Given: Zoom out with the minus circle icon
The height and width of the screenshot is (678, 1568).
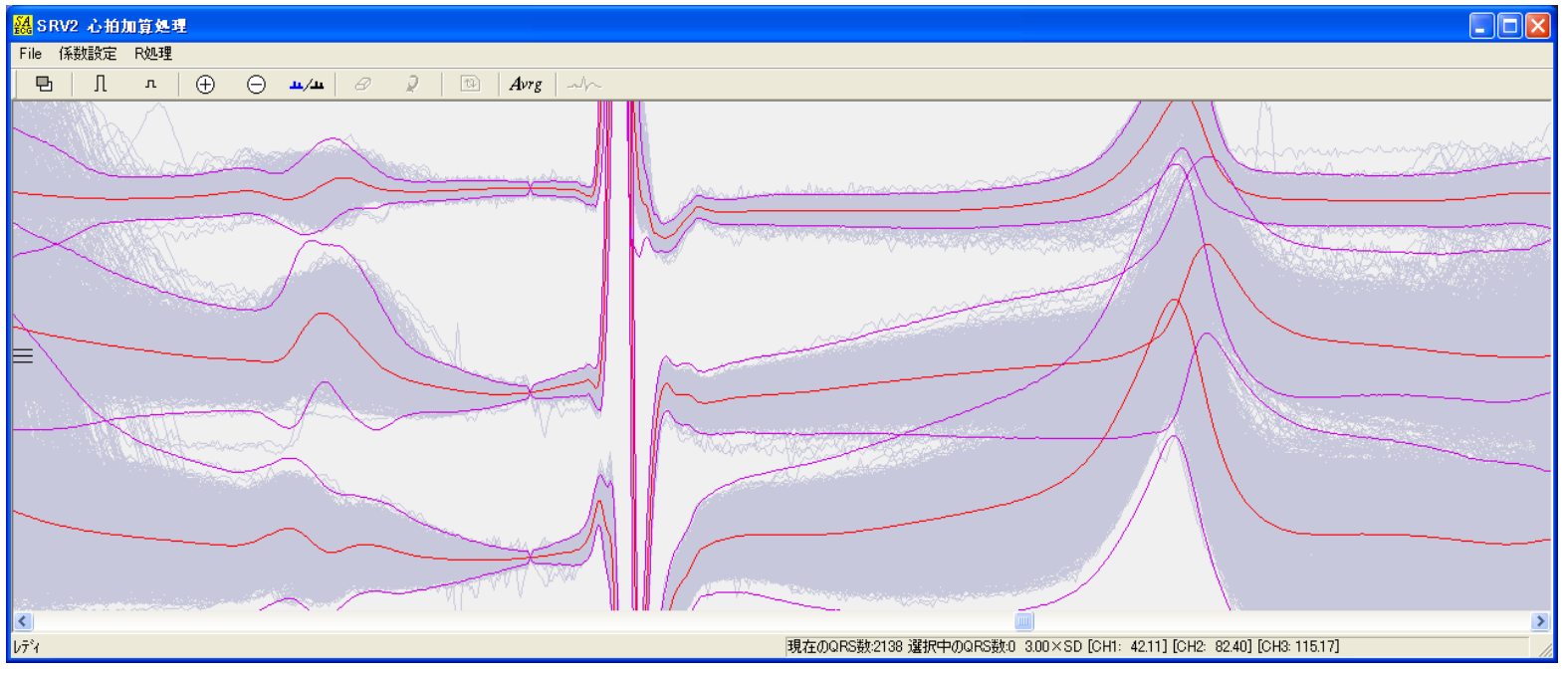Looking at the screenshot, I should (256, 85).
